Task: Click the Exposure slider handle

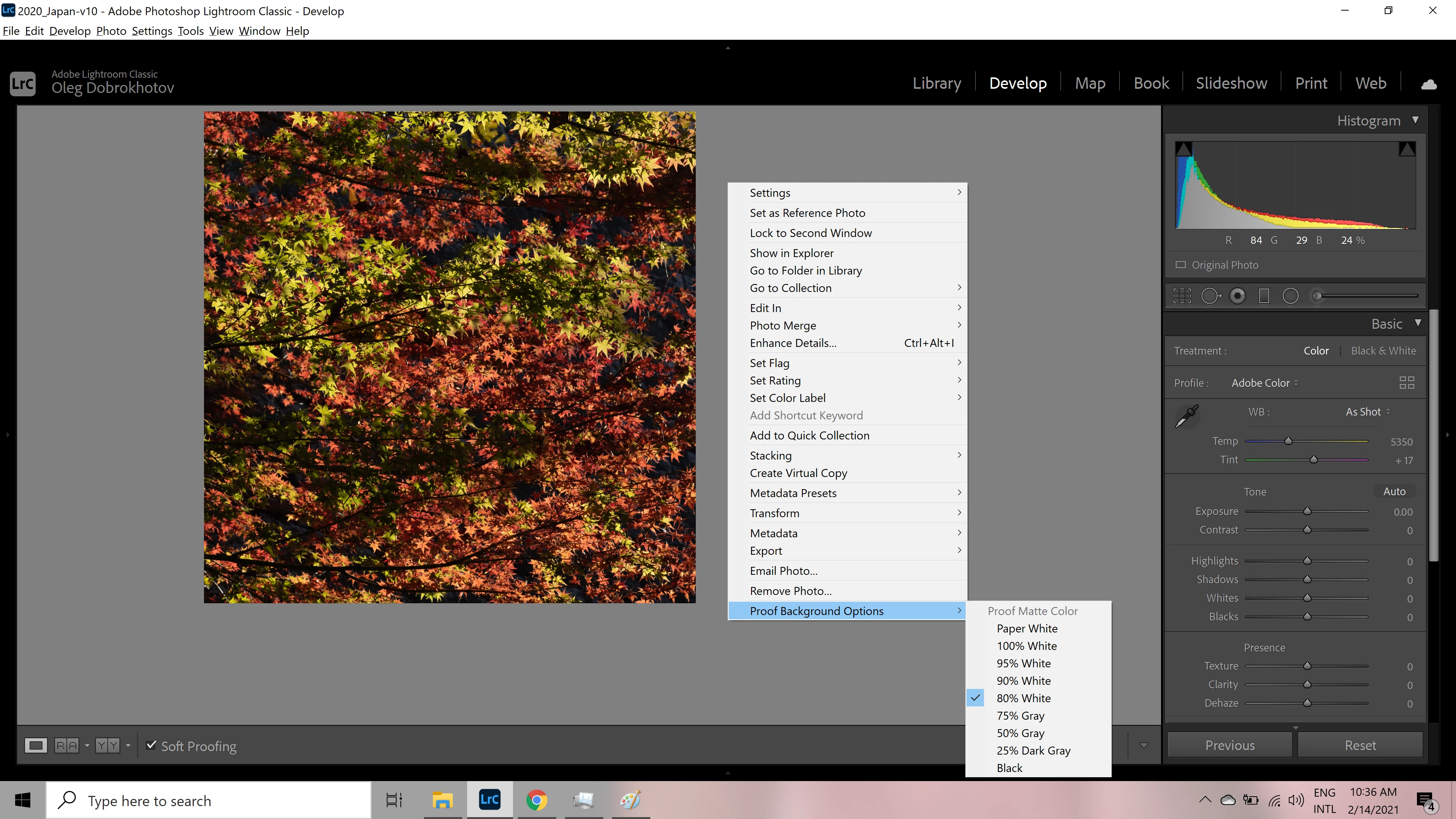Action: click(x=1307, y=511)
